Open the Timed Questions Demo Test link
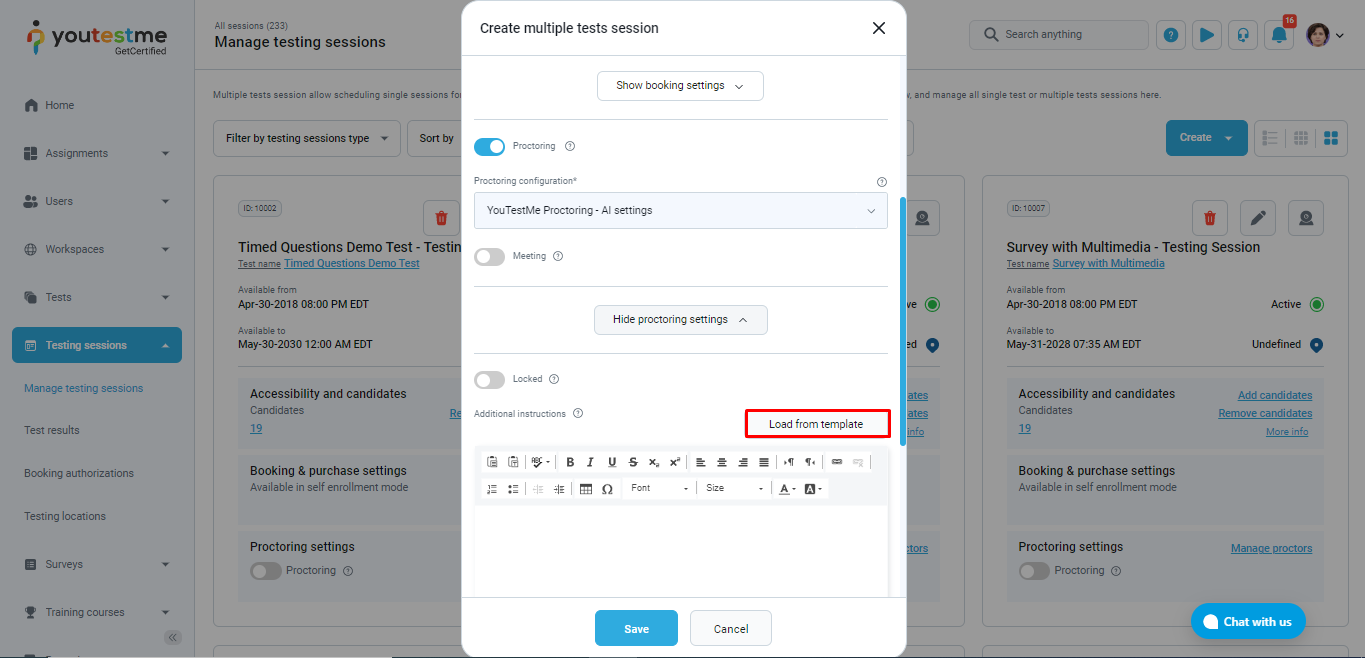The image size is (1365, 658). (x=352, y=264)
